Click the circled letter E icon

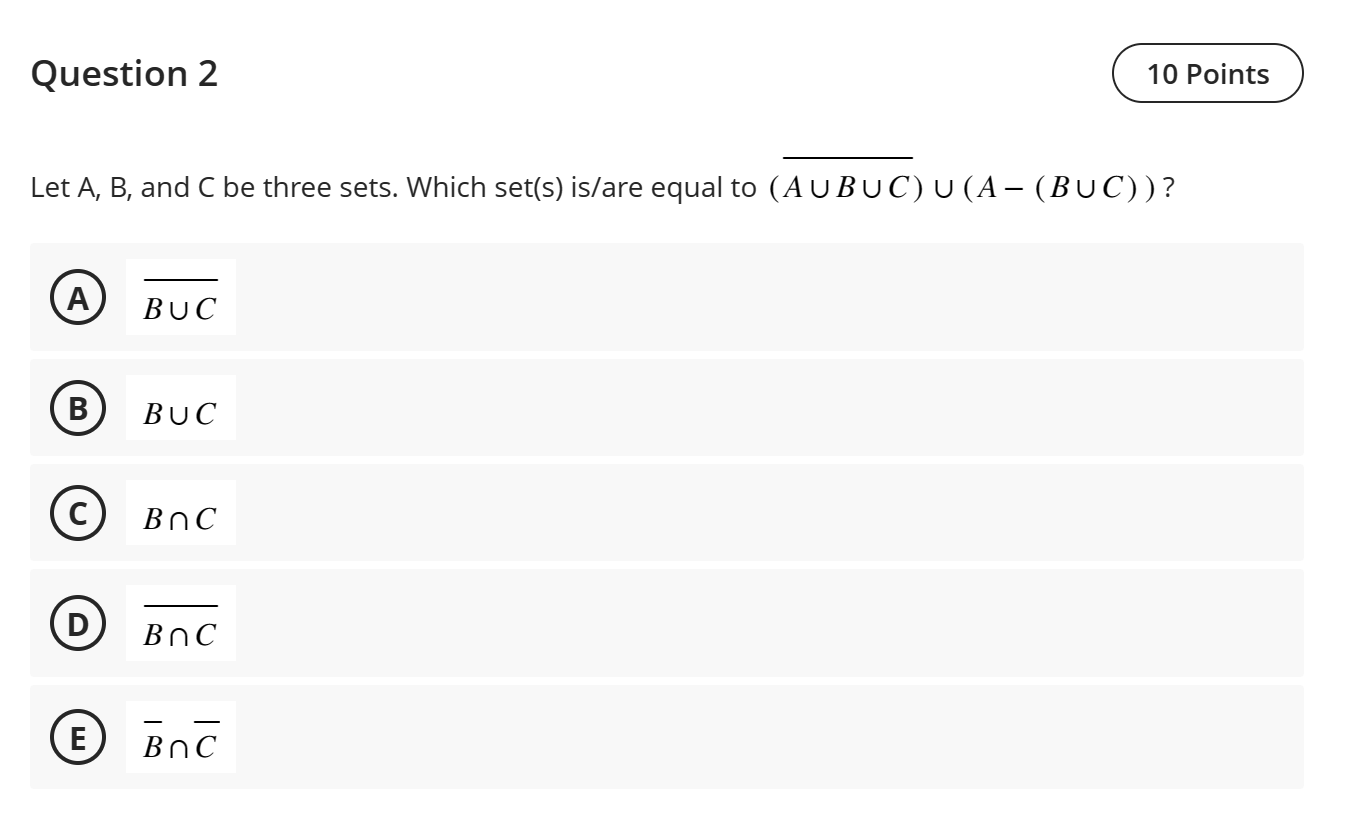tap(77, 738)
